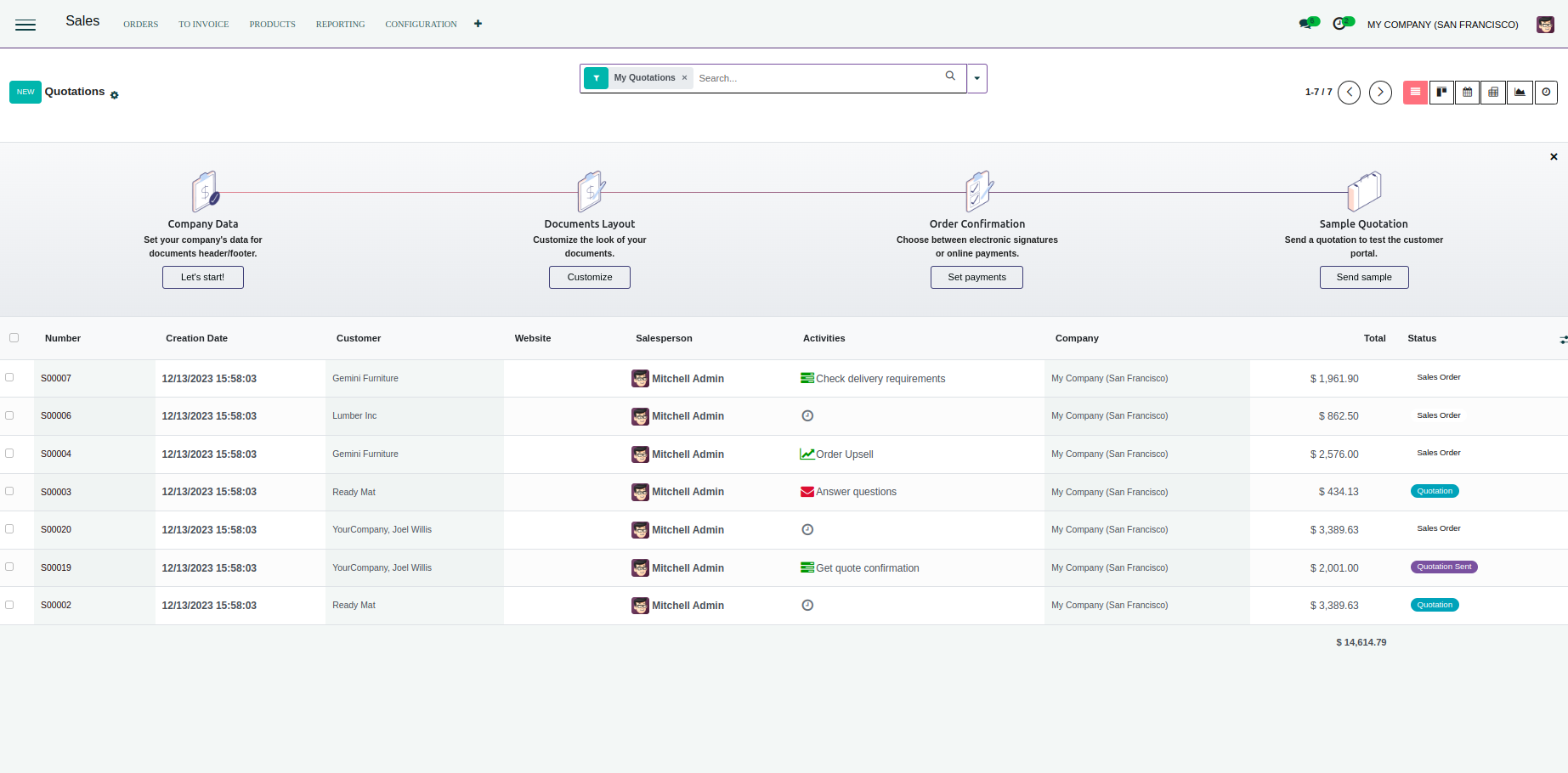Viewport: 1568px width, 773px height.
Task: Select the checkbox for order S00007
Action: pyautogui.click(x=10, y=377)
